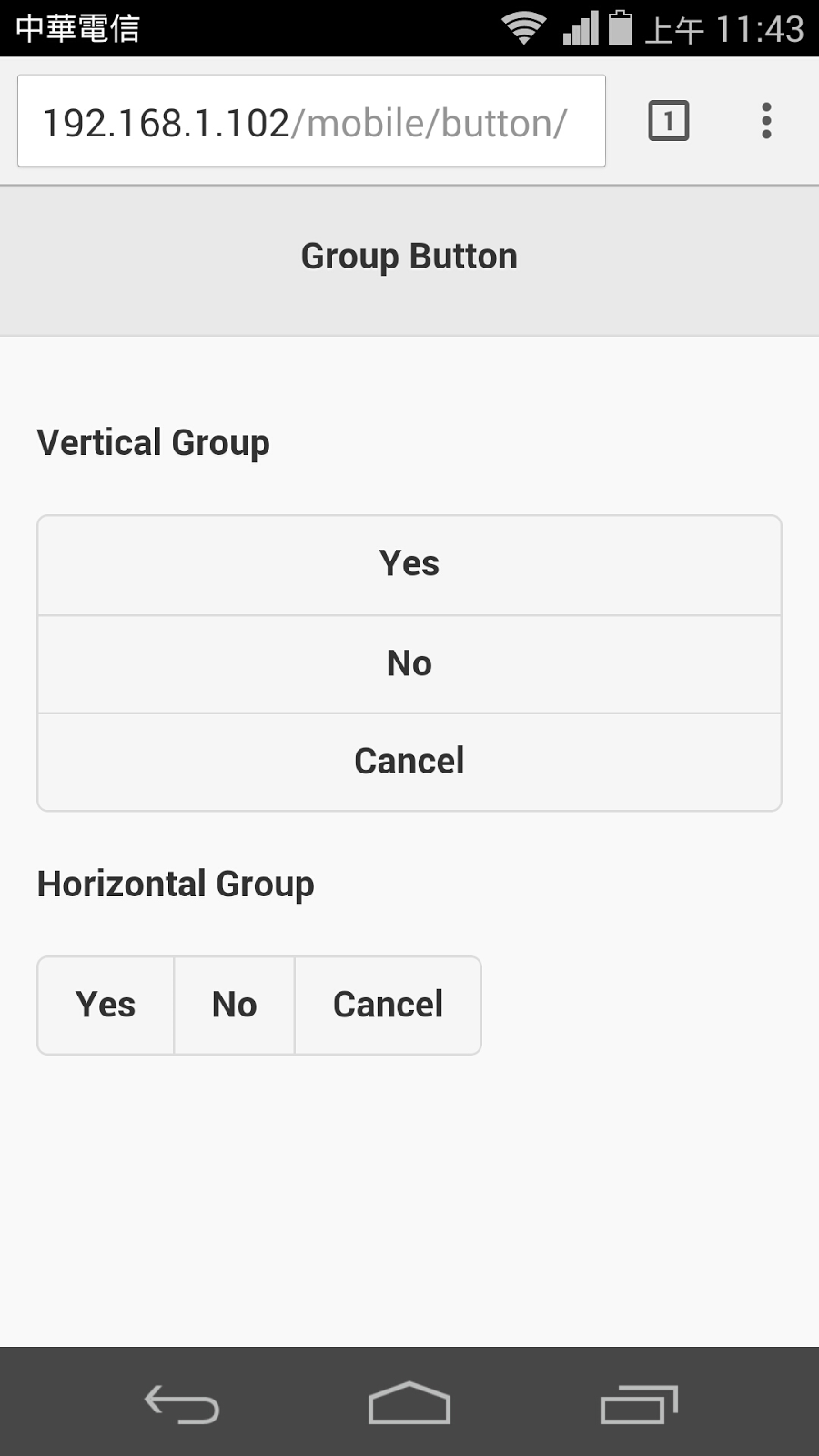Tap the Horizontal Group heading
Viewport: 819px width, 1456px height.
coord(176,885)
